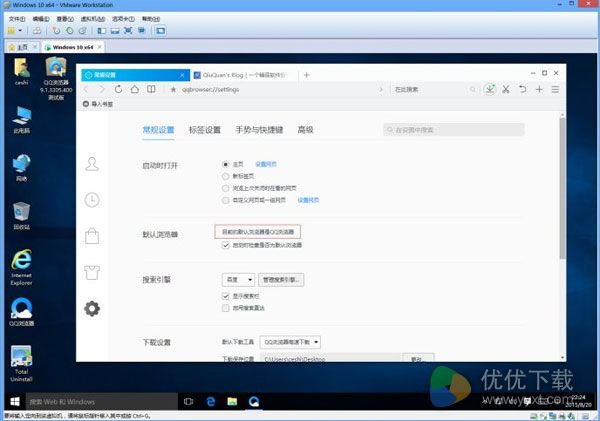Open the hamburger main menu
600x421 pixels.
coord(555,89)
